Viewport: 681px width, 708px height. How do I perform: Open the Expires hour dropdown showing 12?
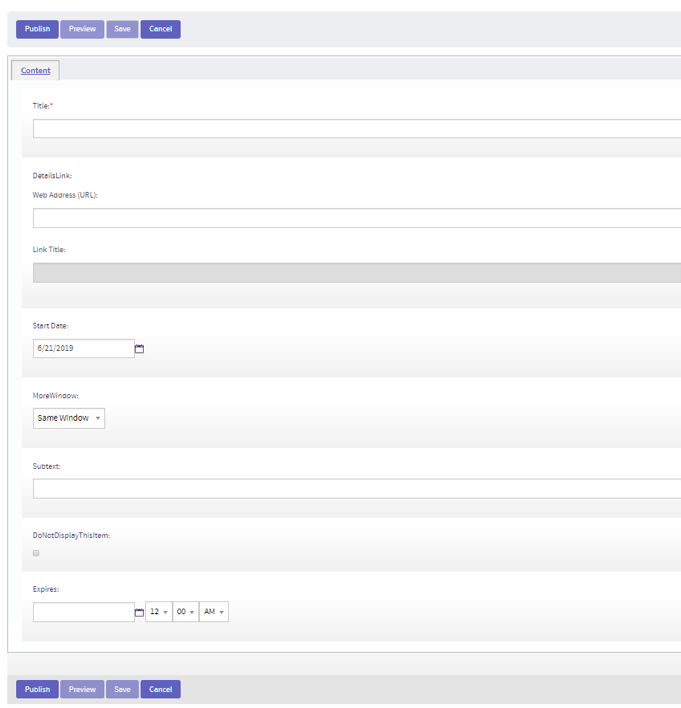pos(158,612)
